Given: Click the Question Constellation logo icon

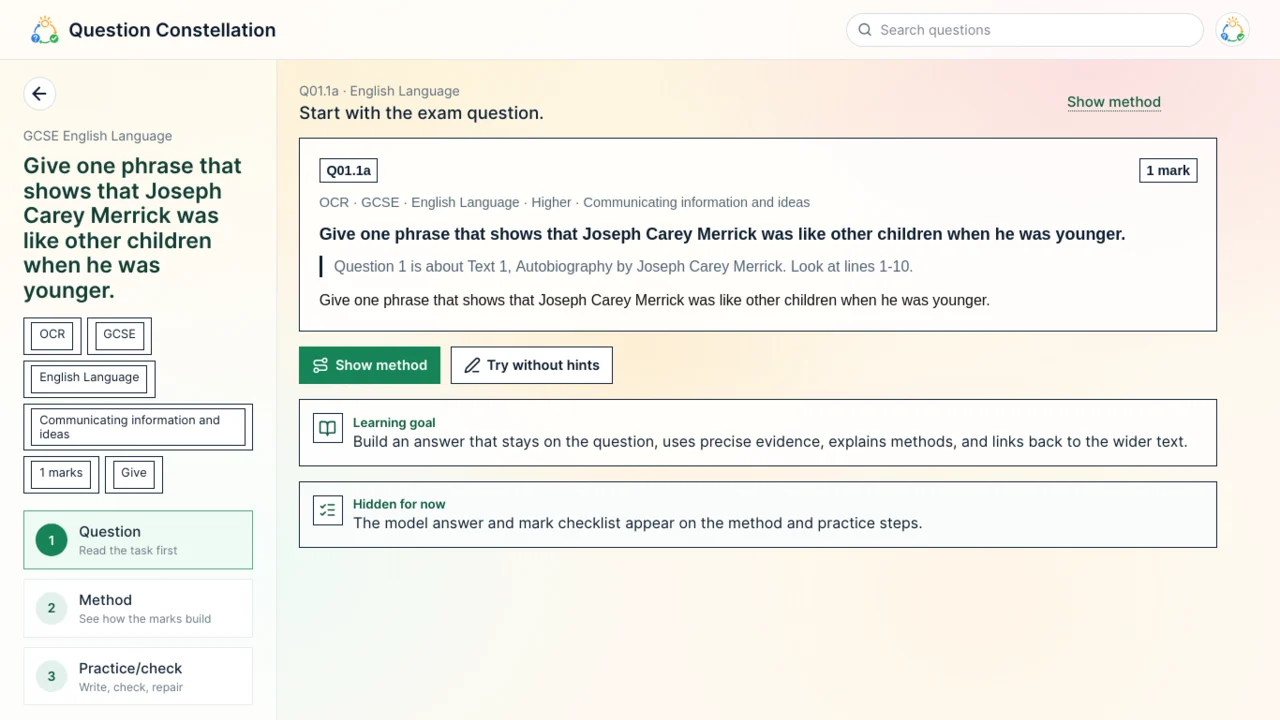Looking at the screenshot, I should pyautogui.click(x=45, y=30).
